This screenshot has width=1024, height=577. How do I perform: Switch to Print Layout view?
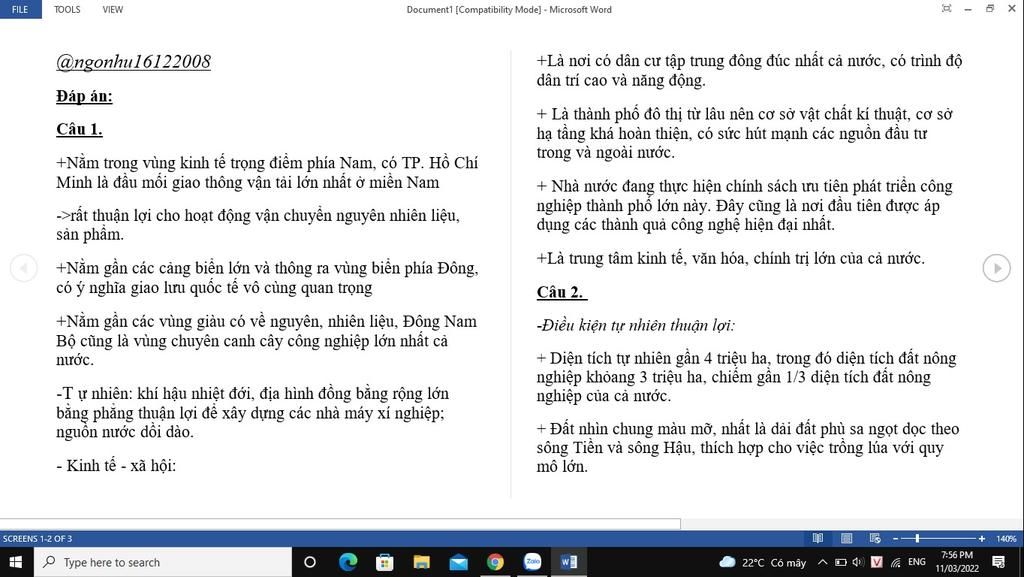tap(846, 538)
